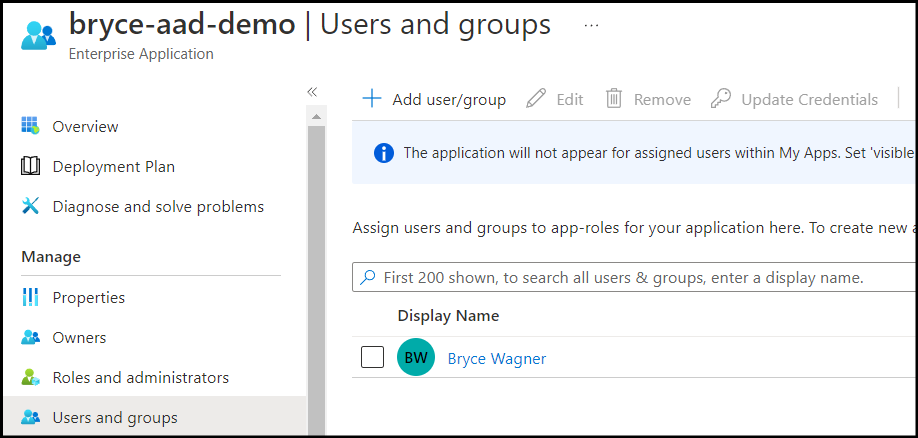This screenshot has height=438, width=918.
Task: Click the Remove toolbar button
Action: coord(648,99)
